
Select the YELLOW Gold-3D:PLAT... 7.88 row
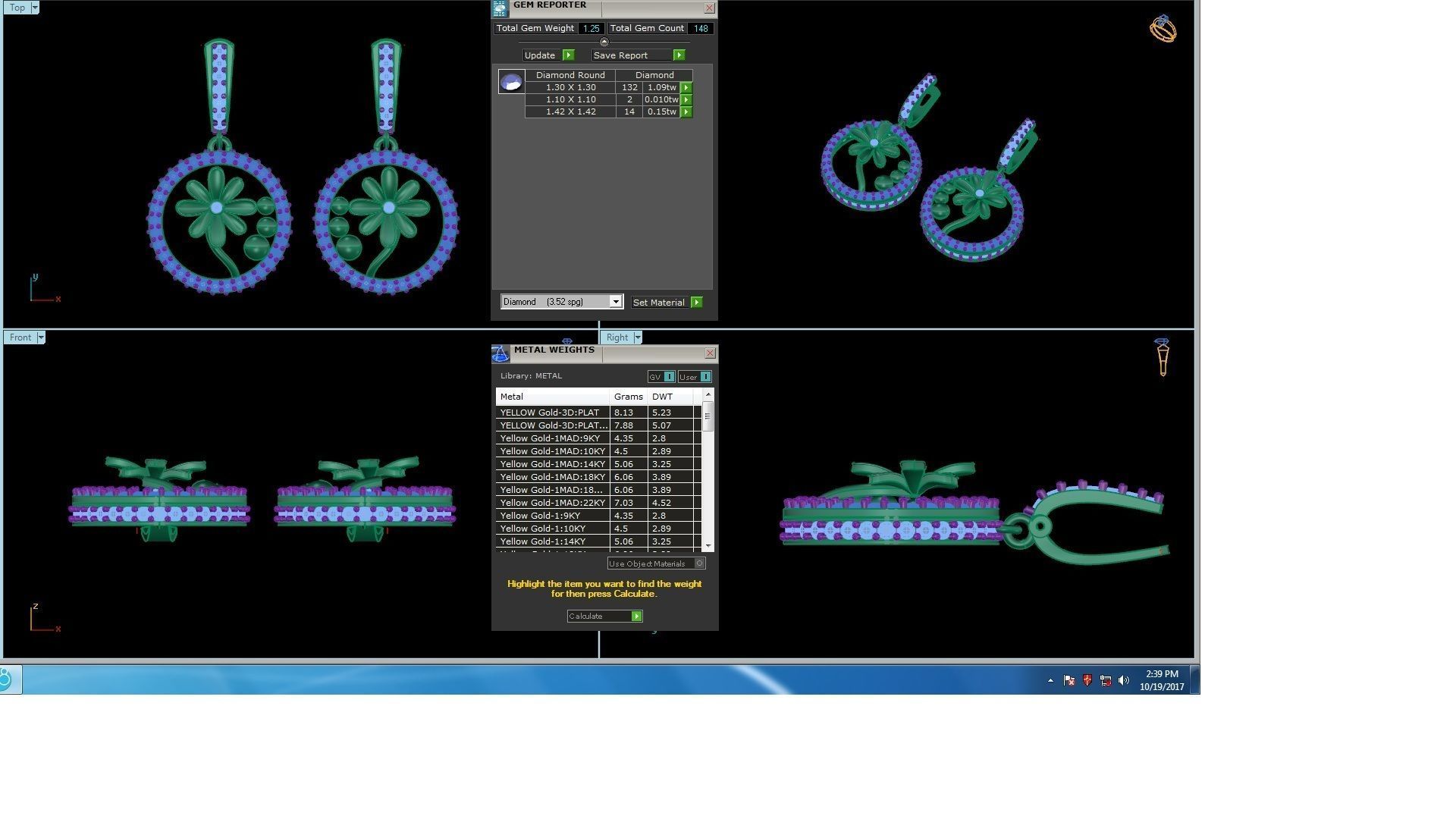598,425
